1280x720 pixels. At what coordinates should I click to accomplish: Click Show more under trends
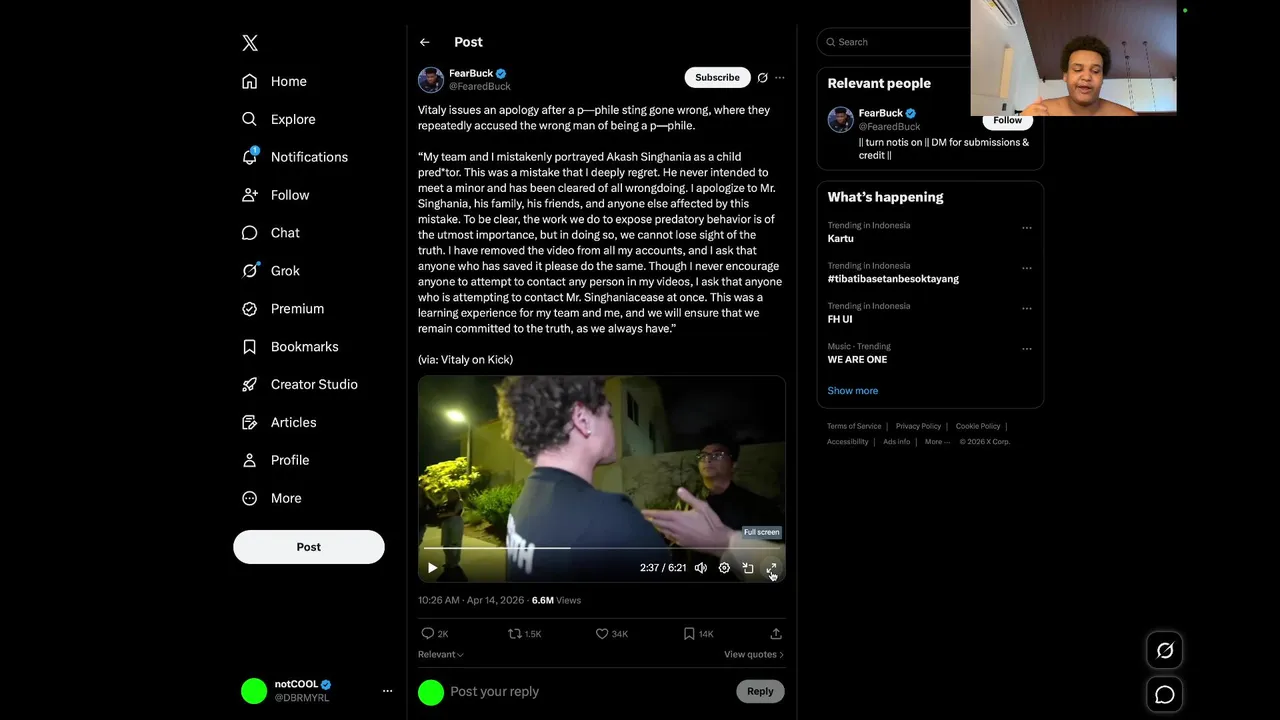click(x=853, y=391)
